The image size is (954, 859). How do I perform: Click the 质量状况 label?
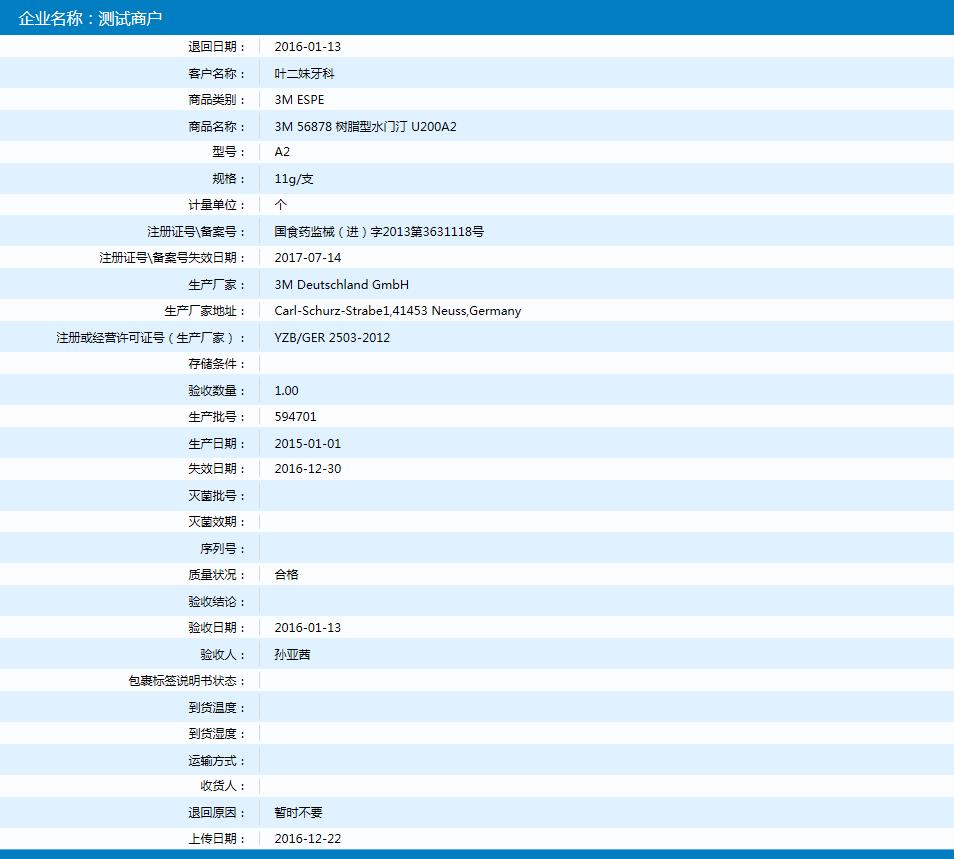216,575
